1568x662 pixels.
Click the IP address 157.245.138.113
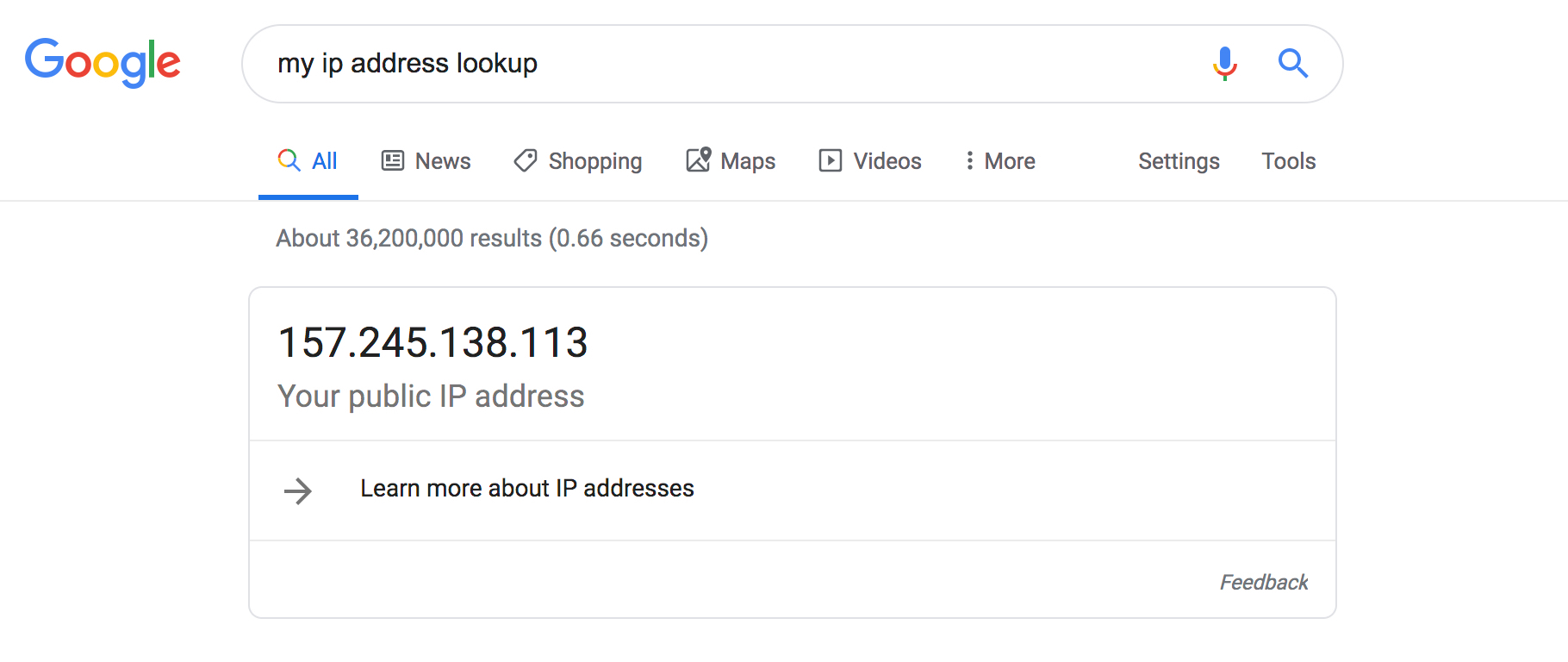tap(432, 342)
